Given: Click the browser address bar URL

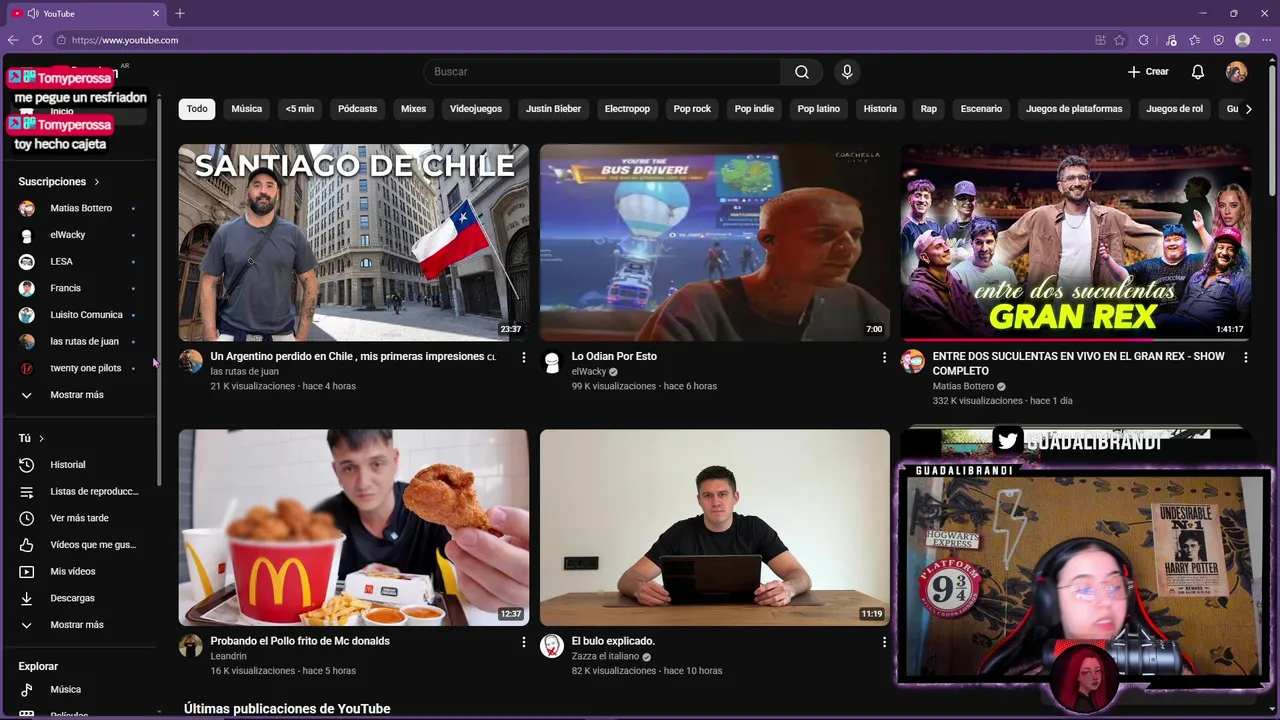Looking at the screenshot, I should [x=125, y=40].
